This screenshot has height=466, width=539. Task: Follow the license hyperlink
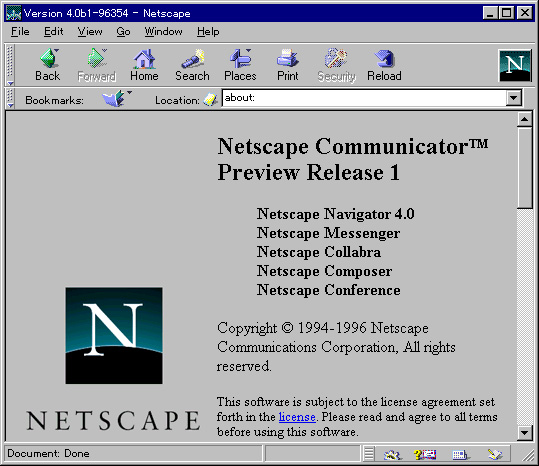click(297, 417)
